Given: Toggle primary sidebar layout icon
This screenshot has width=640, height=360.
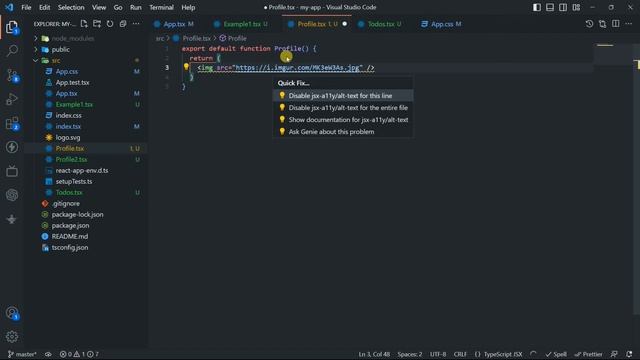Looking at the screenshot, I should click(537, 7).
